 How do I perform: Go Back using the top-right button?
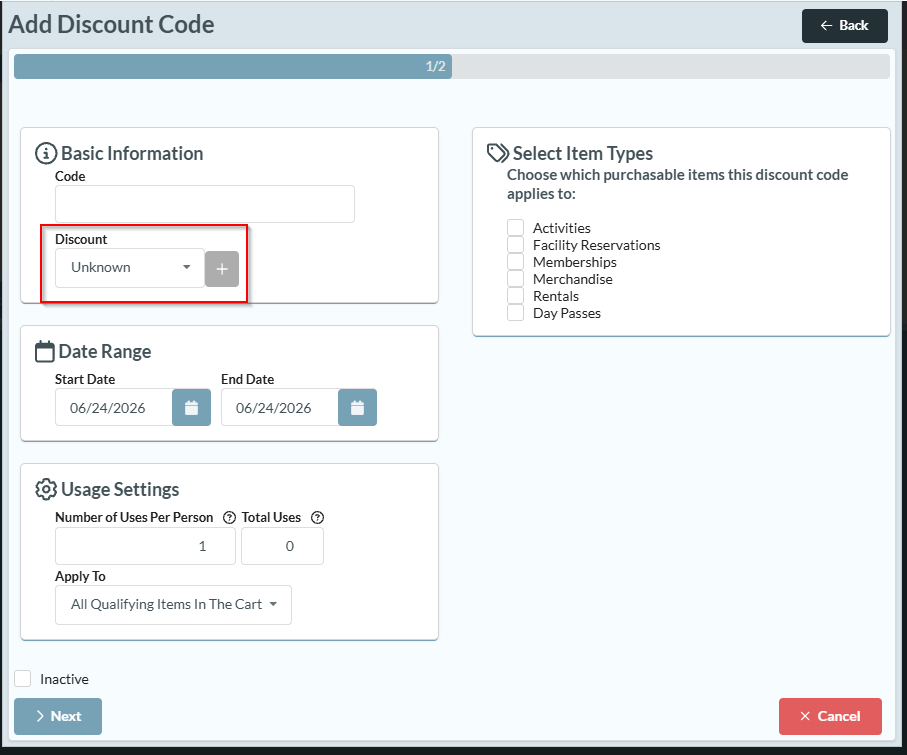[845, 25]
